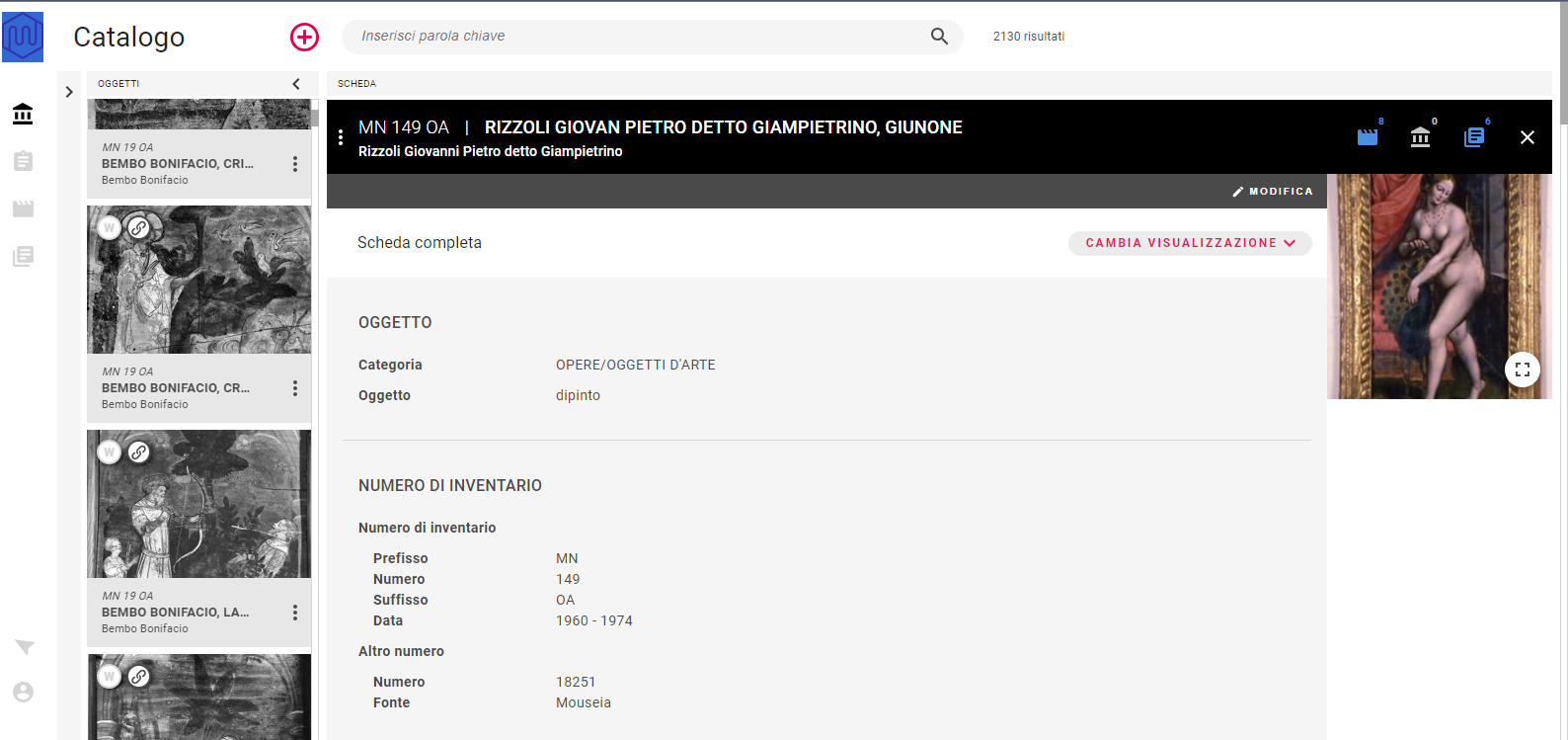Click the Mouseia source value
1568x740 pixels.
584,702
